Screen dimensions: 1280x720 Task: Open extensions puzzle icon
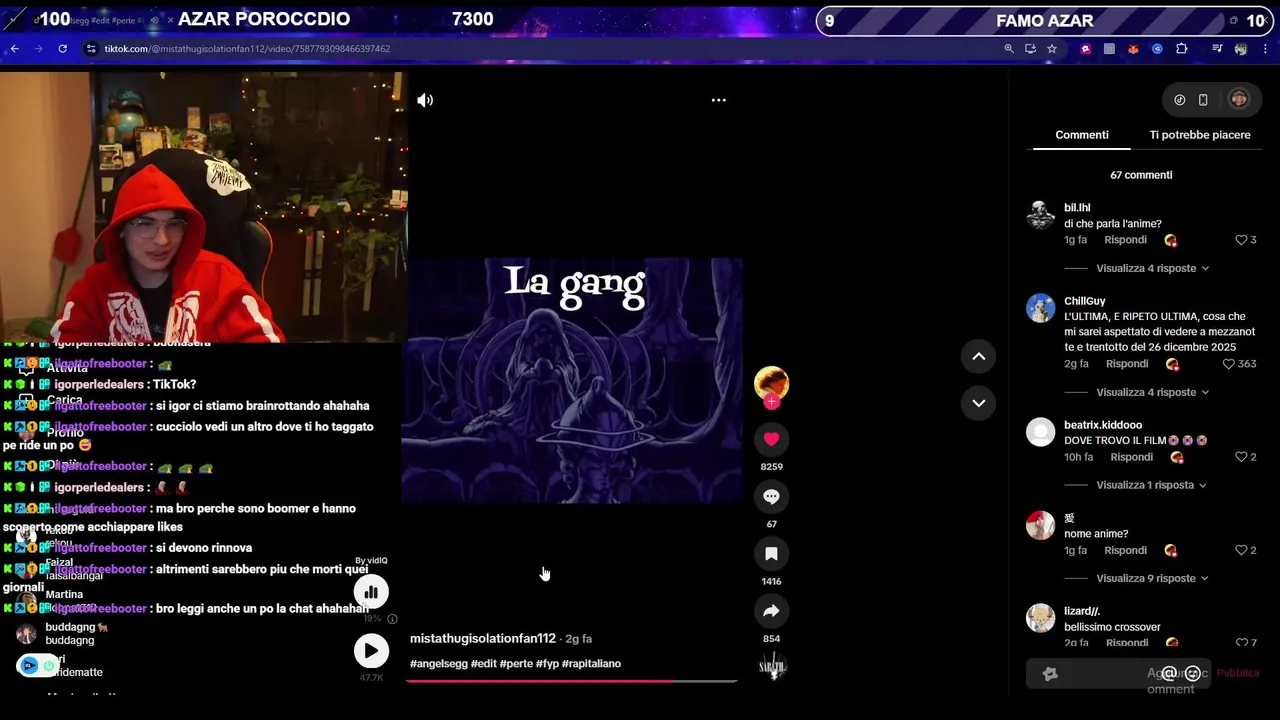1181,49
